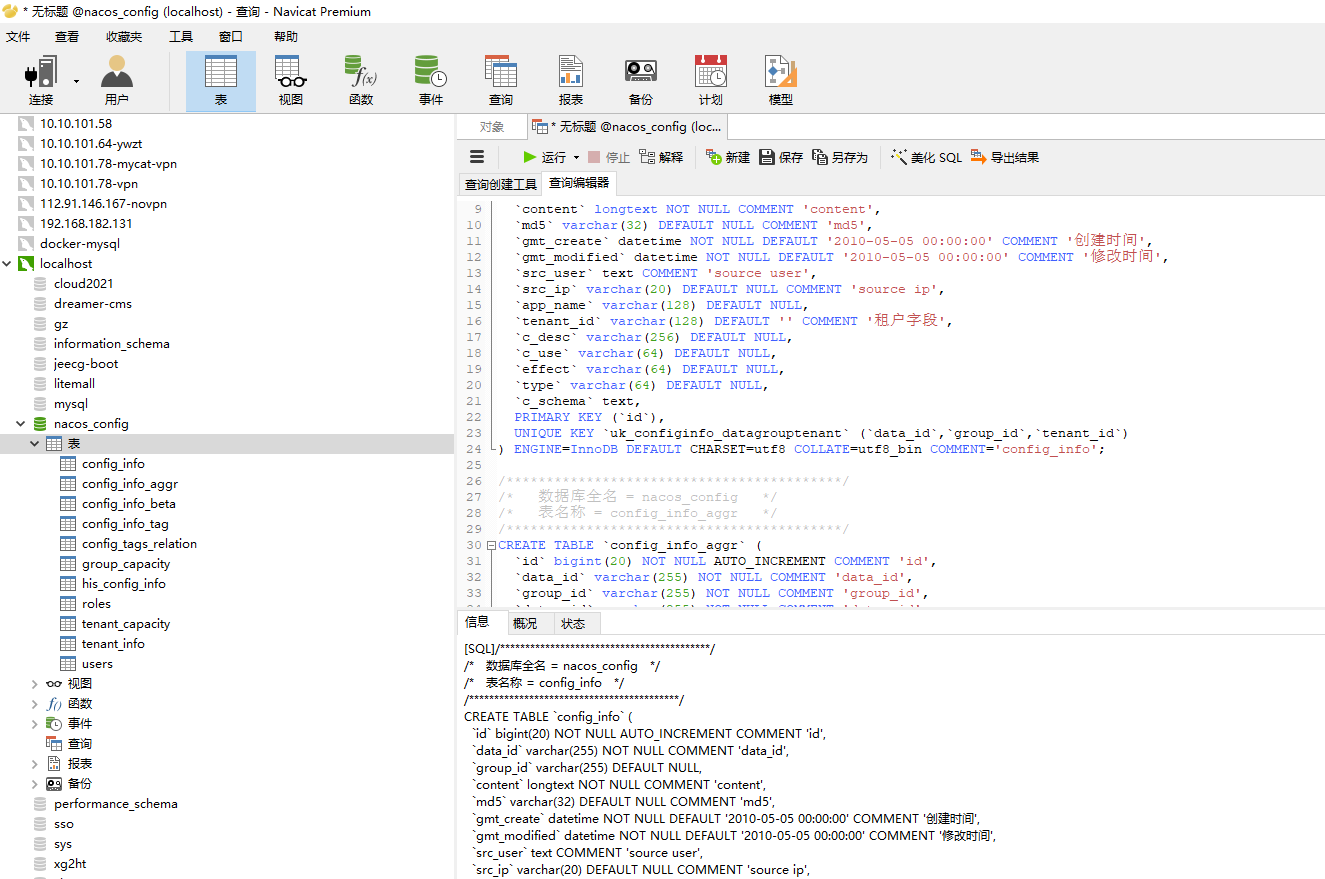Select the tenant_capacity table
The image size is (1325, 879).
tap(126, 624)
